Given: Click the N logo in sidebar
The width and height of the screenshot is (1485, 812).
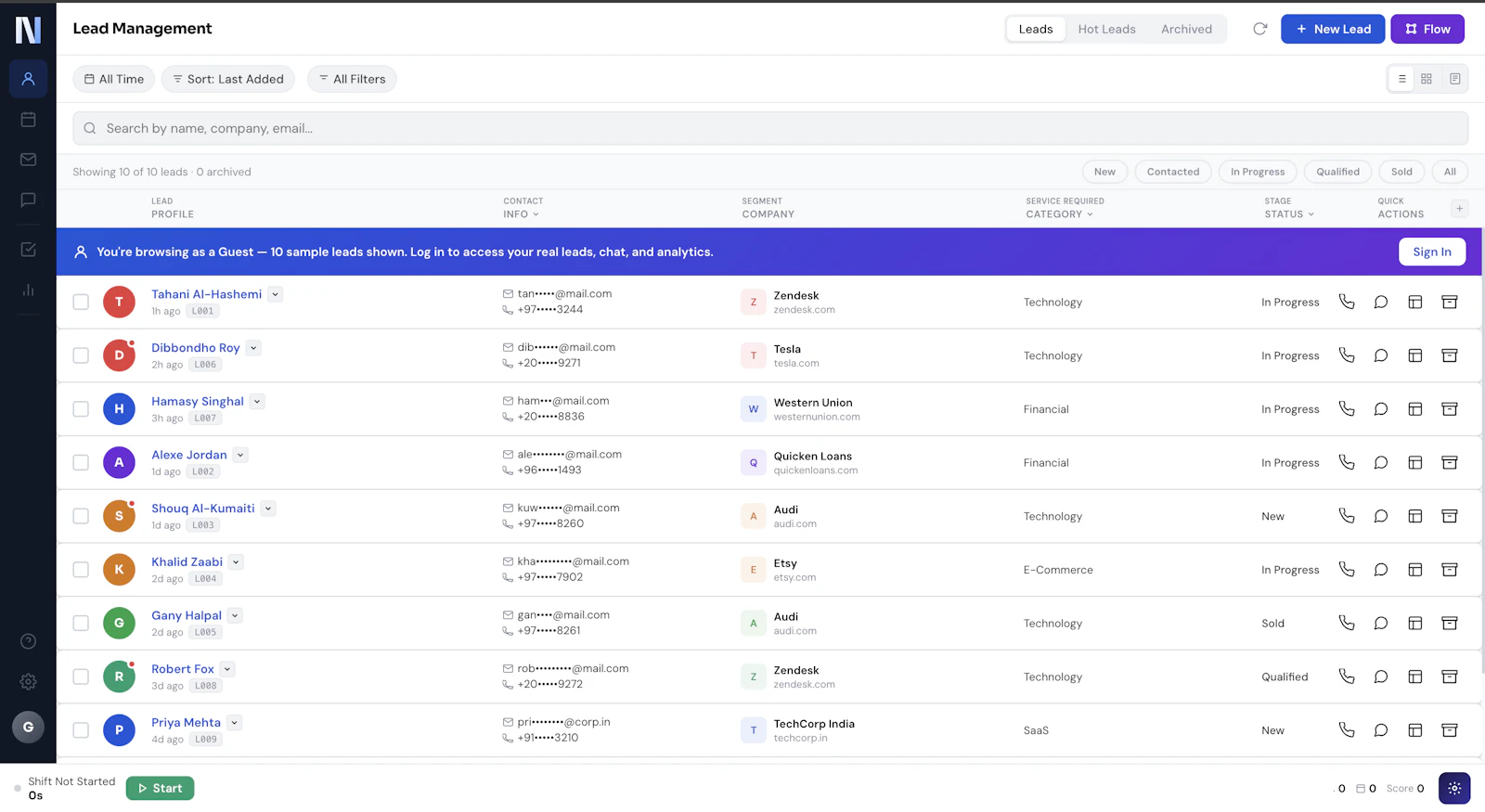Looking at the screenshot, I should click(x=28, y=30).
